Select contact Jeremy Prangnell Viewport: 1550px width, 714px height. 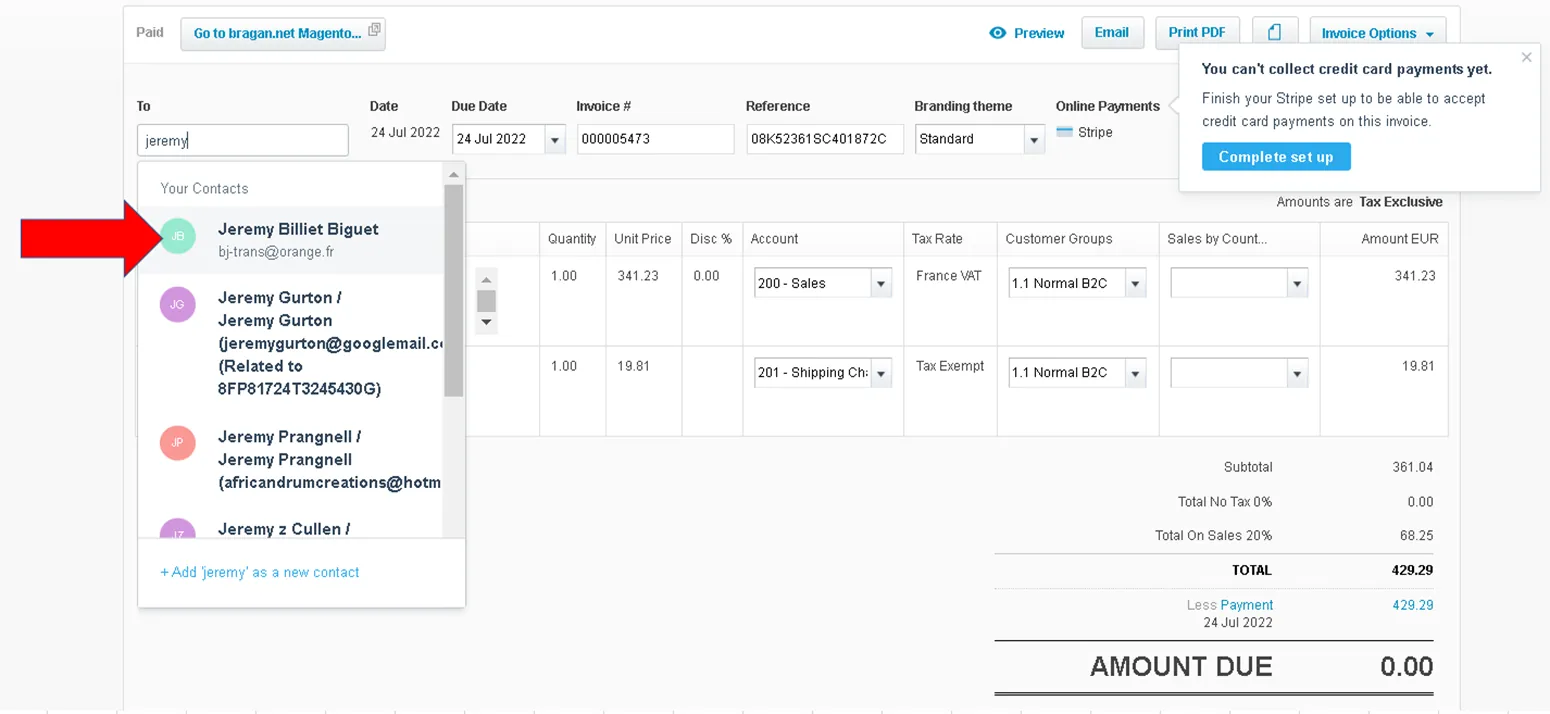pos(291,459)
